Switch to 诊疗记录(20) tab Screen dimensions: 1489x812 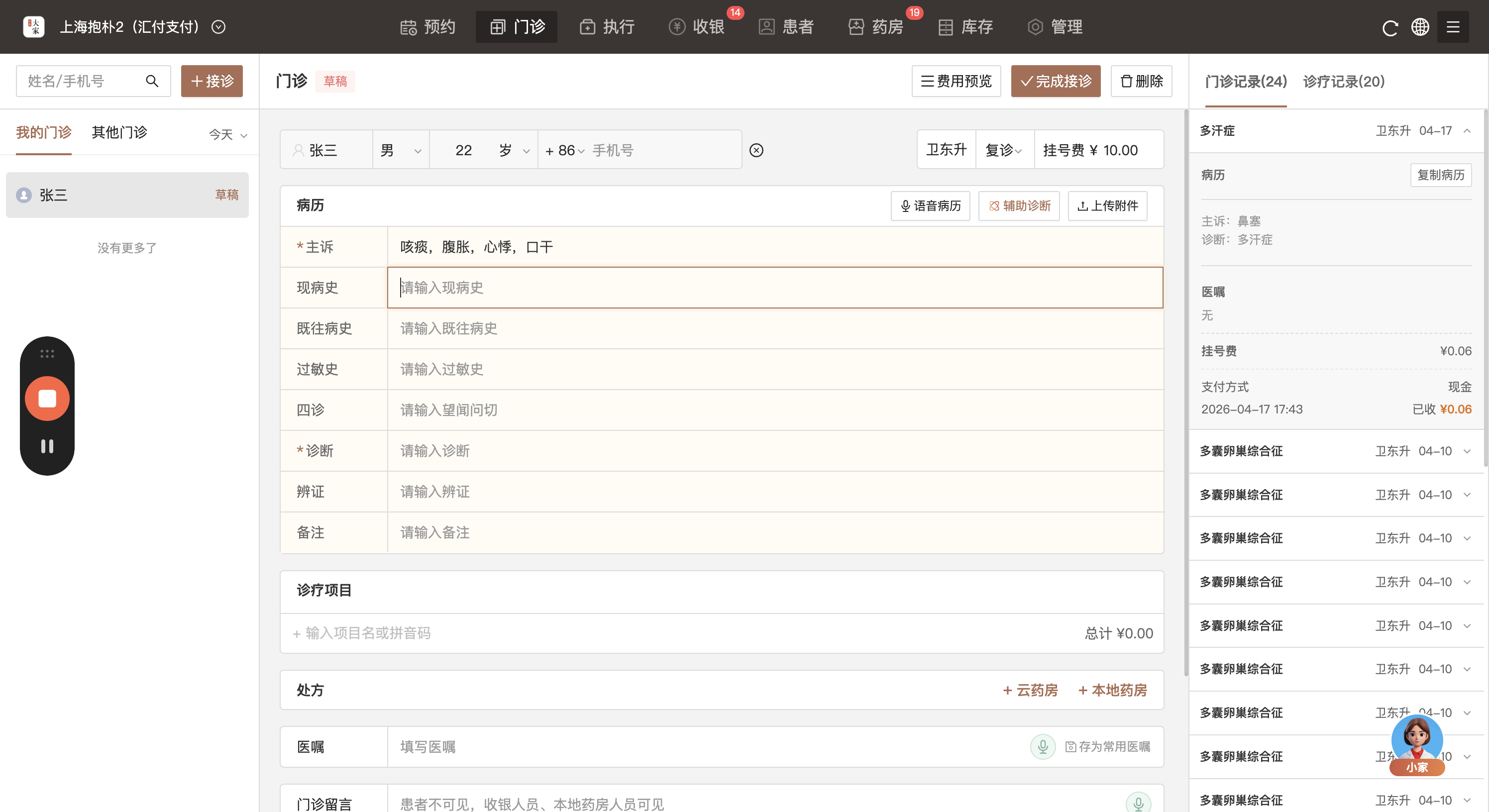(1343, 82)
